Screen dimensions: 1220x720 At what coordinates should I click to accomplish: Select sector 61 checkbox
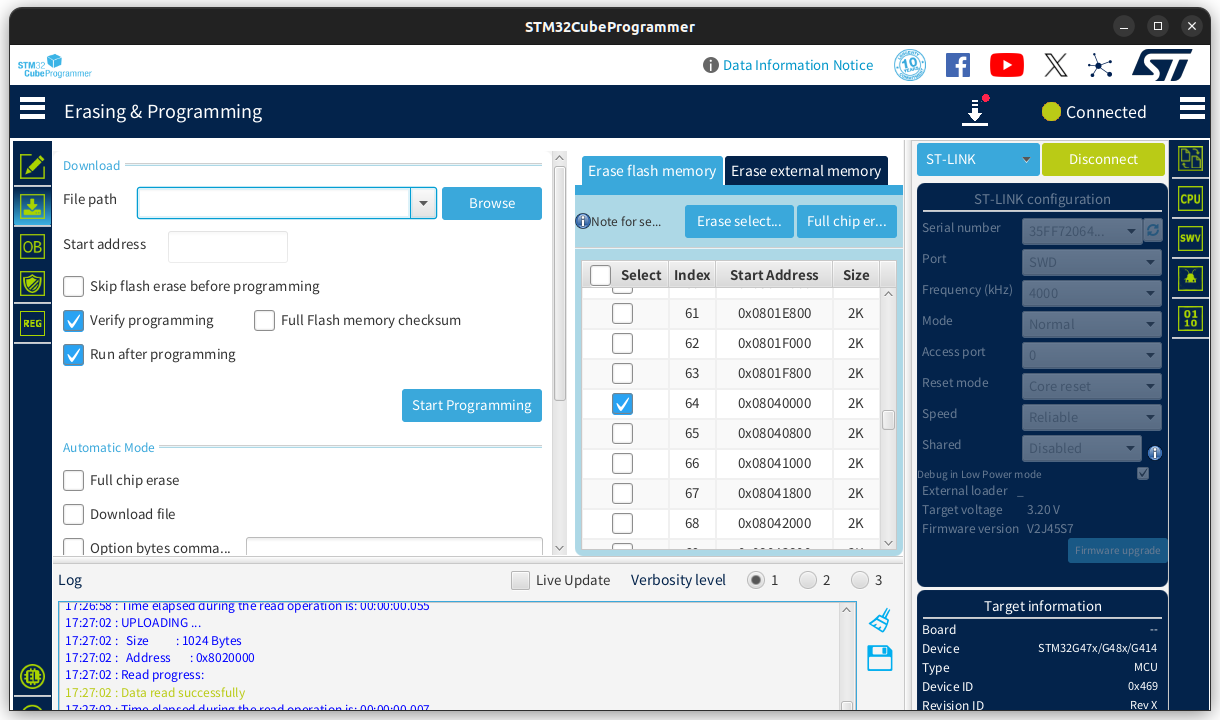pos(622,313)
